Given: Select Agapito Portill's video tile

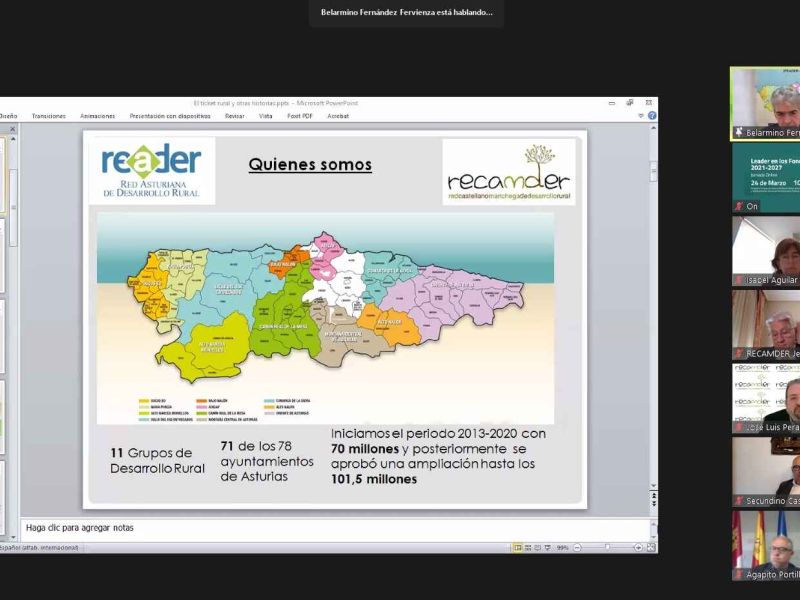Looking at the screenshot, I should tap(766, 546).
